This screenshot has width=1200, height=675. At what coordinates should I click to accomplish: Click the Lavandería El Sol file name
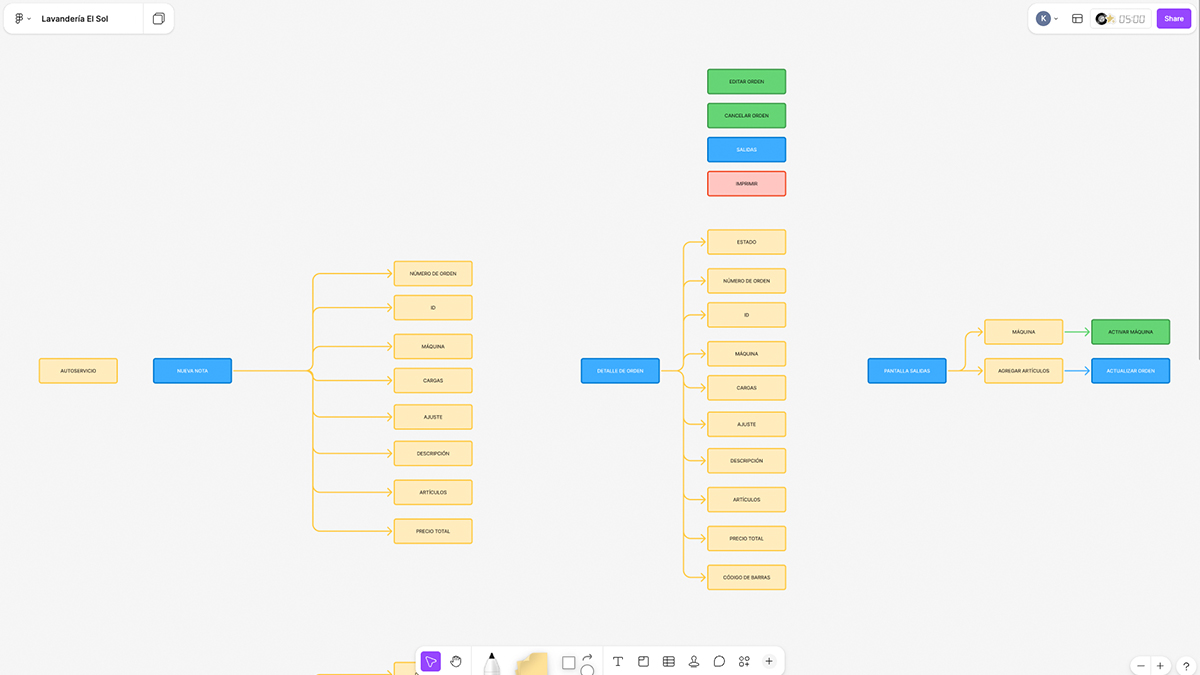75,19
